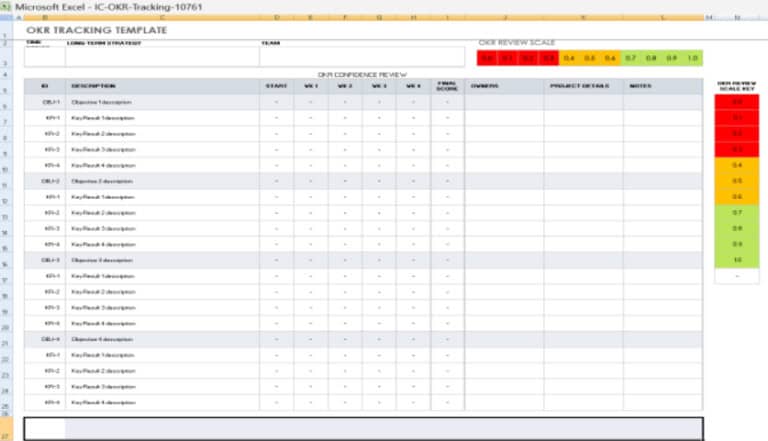Click the OBJ-2 ID cell
Image resolution: width=768 pixels, height=441 pixels.
click(x=45, y=181)
